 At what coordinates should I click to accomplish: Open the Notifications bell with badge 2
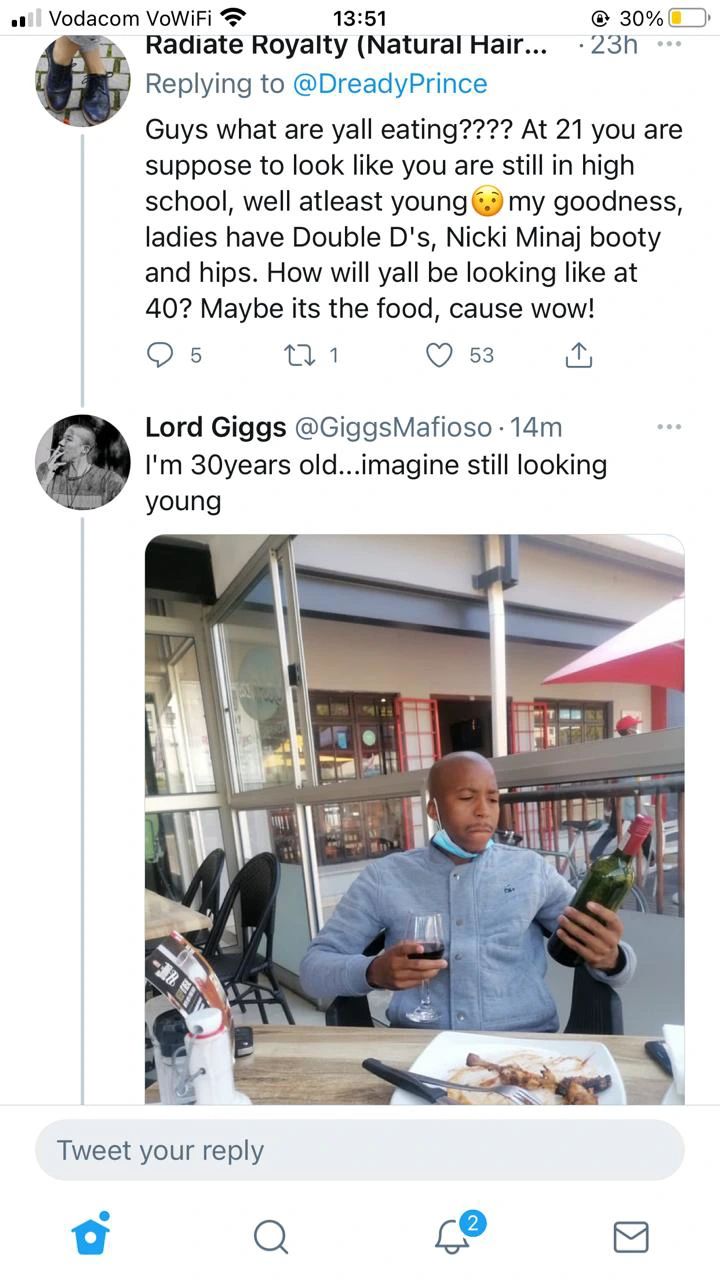(x=454, y=1234)
